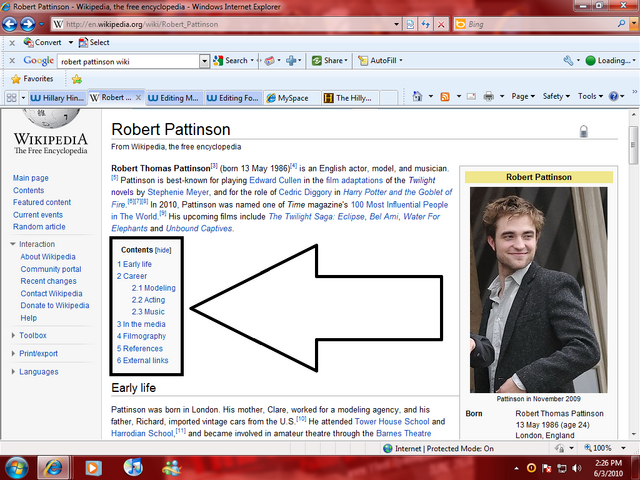Open a new blank tab
640x480 pixels.
(x=389, y=98)
